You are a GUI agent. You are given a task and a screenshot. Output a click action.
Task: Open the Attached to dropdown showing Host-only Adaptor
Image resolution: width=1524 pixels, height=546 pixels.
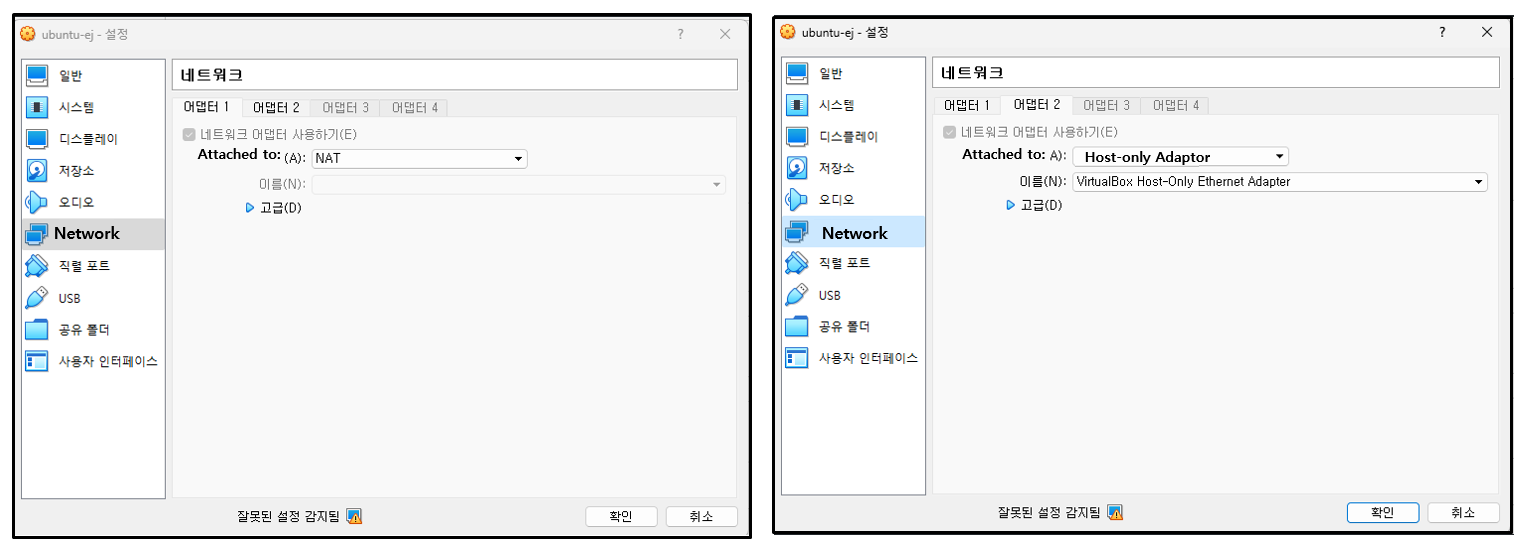(x=1180, y=157)
